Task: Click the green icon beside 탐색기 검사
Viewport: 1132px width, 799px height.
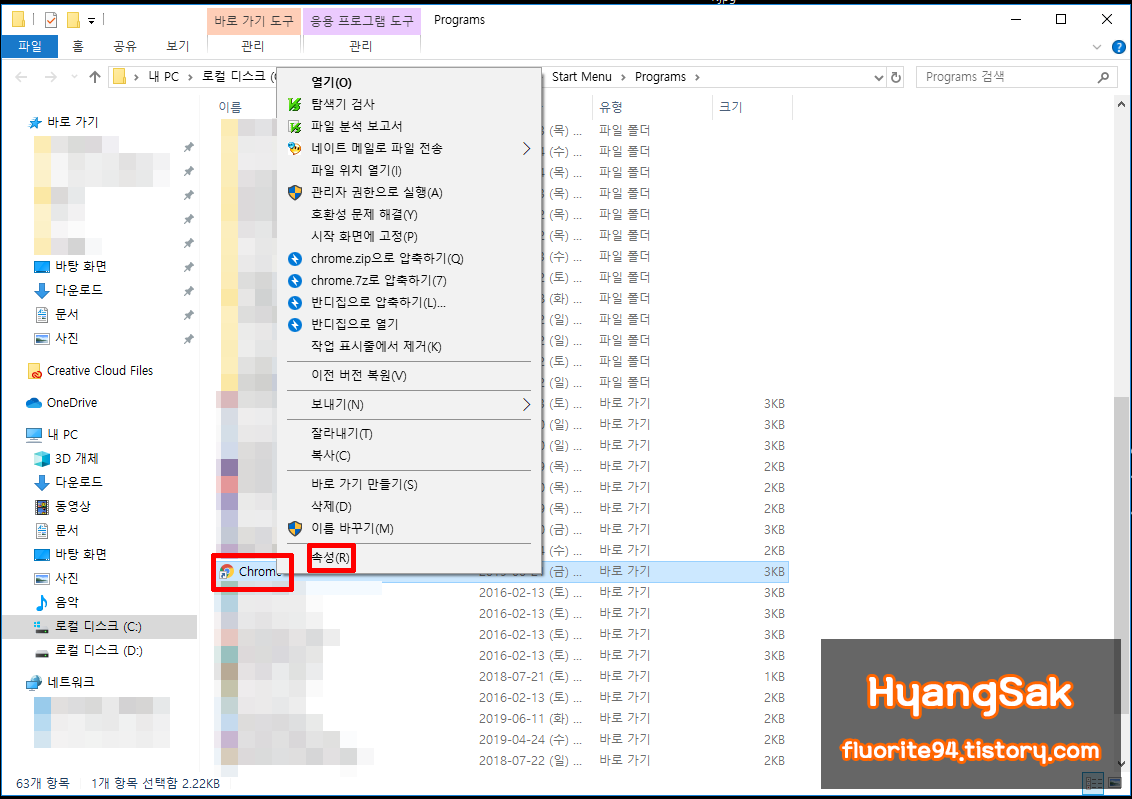Action: [295, 105]
